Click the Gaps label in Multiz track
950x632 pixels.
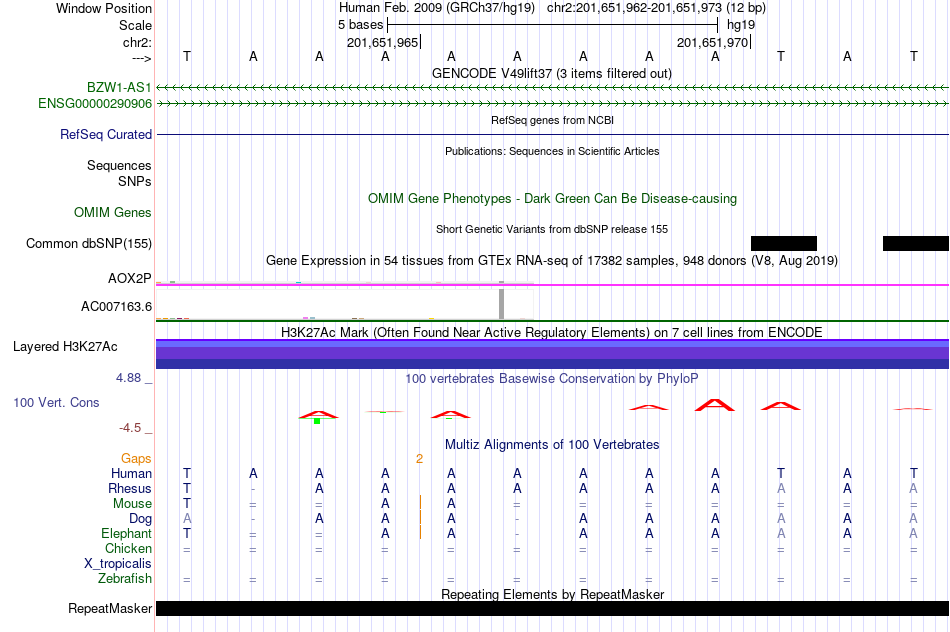point(136,459)
